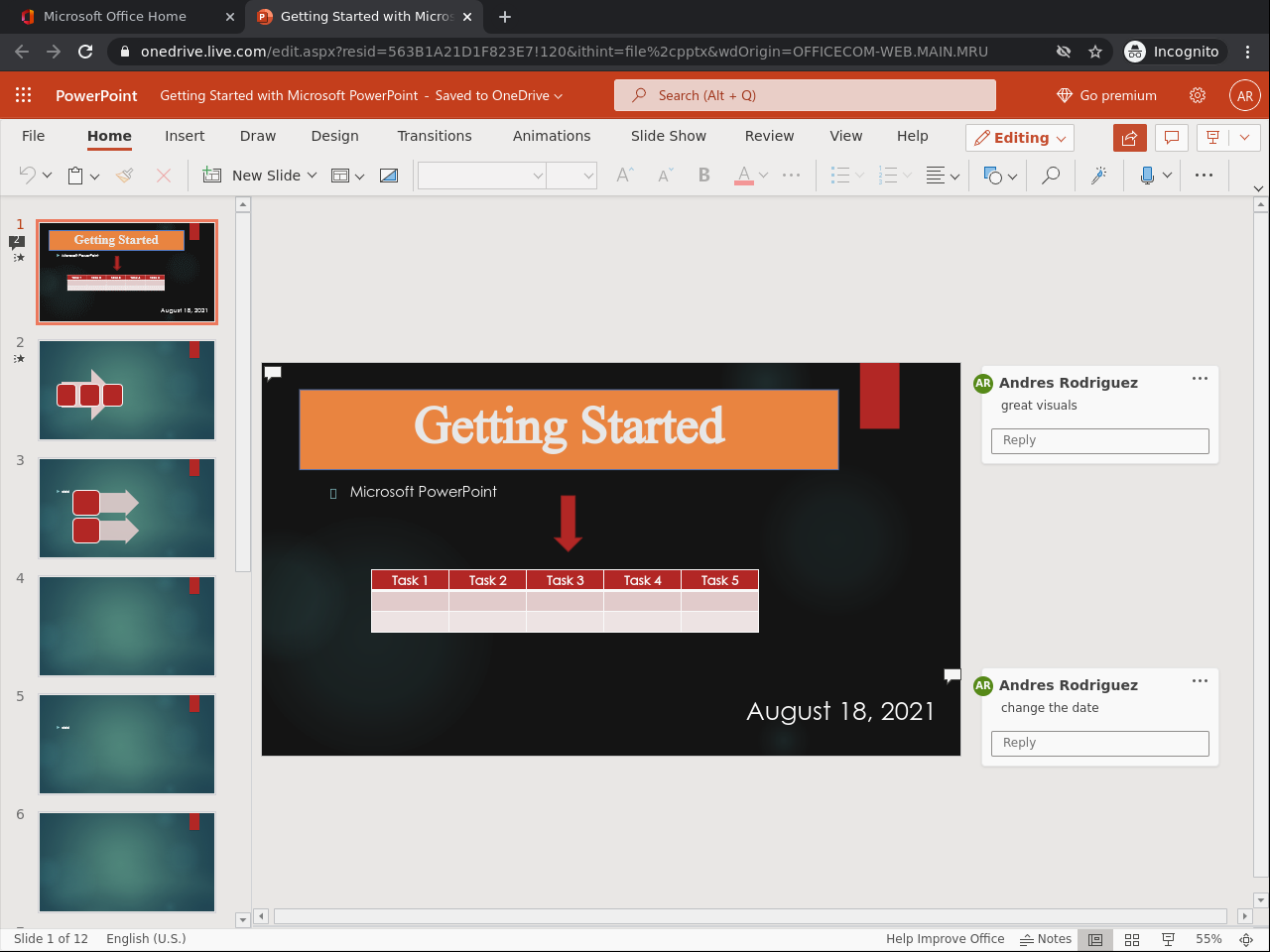Viewport: 1270px width, 952px height.
Task: Reply to the "great visuals" comment
Action: [x=1099, y=440]
